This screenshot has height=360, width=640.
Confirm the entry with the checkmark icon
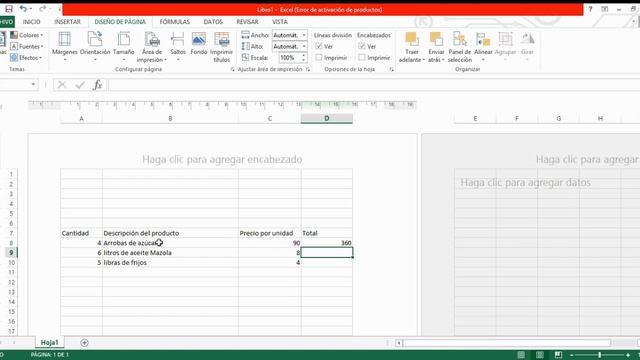(80, 85)
